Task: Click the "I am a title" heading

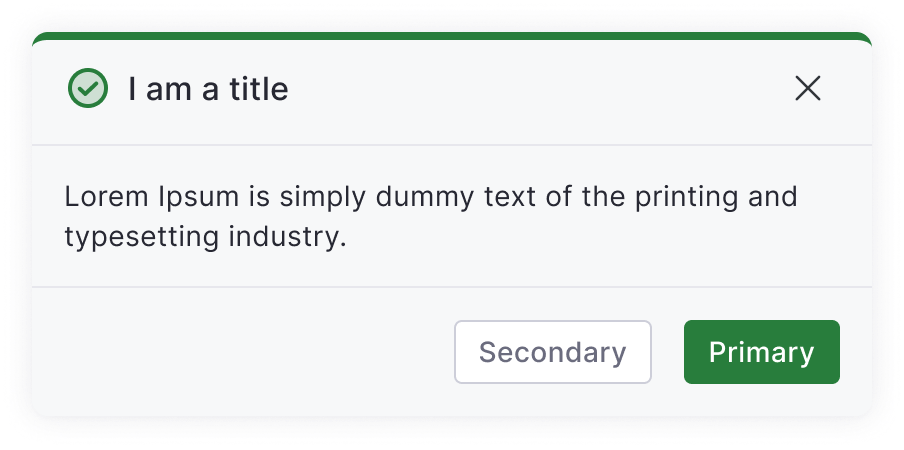Action: click(x=208, y=90)
